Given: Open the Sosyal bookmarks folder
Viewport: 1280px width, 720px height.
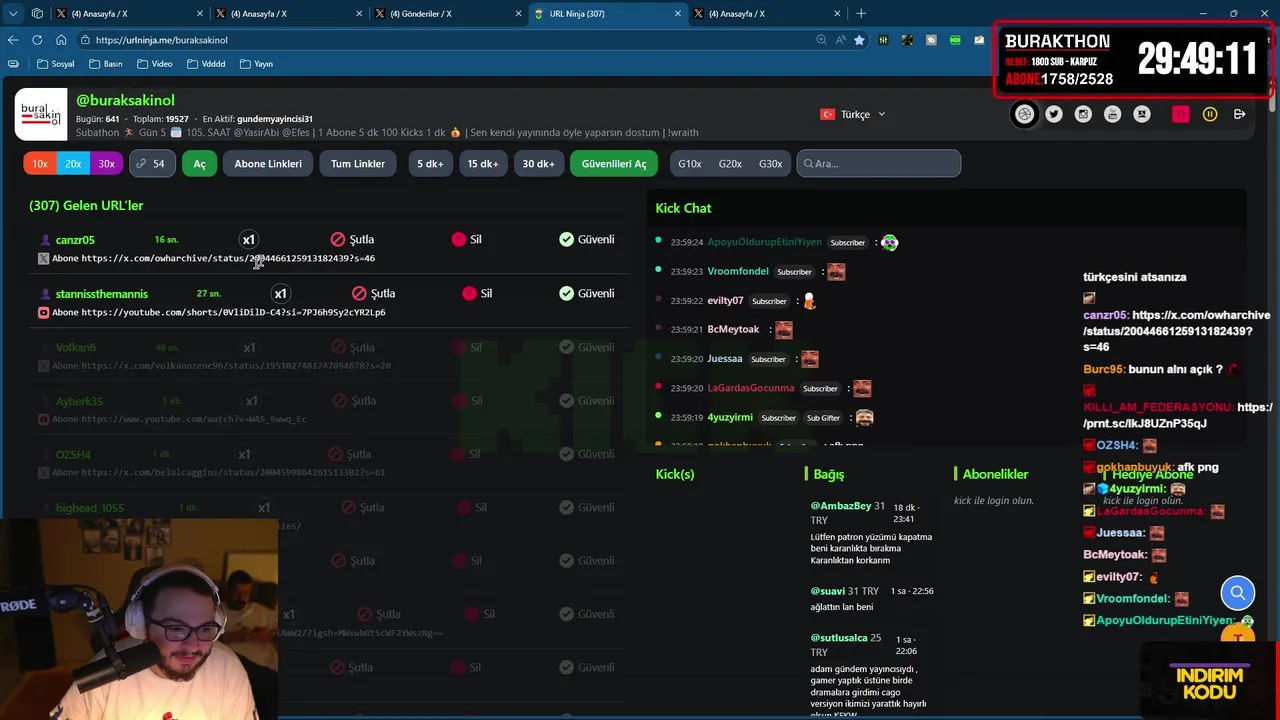Looking at the screenshot, I should pyautogui.click(x=55, y=64).
